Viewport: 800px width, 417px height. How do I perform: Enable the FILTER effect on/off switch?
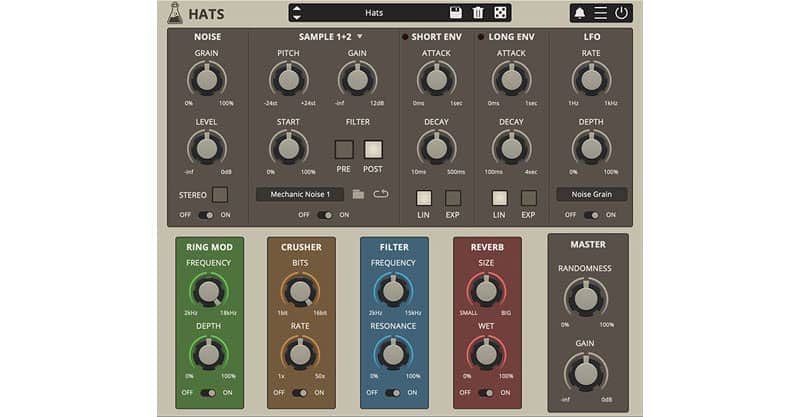pos(392,393)
